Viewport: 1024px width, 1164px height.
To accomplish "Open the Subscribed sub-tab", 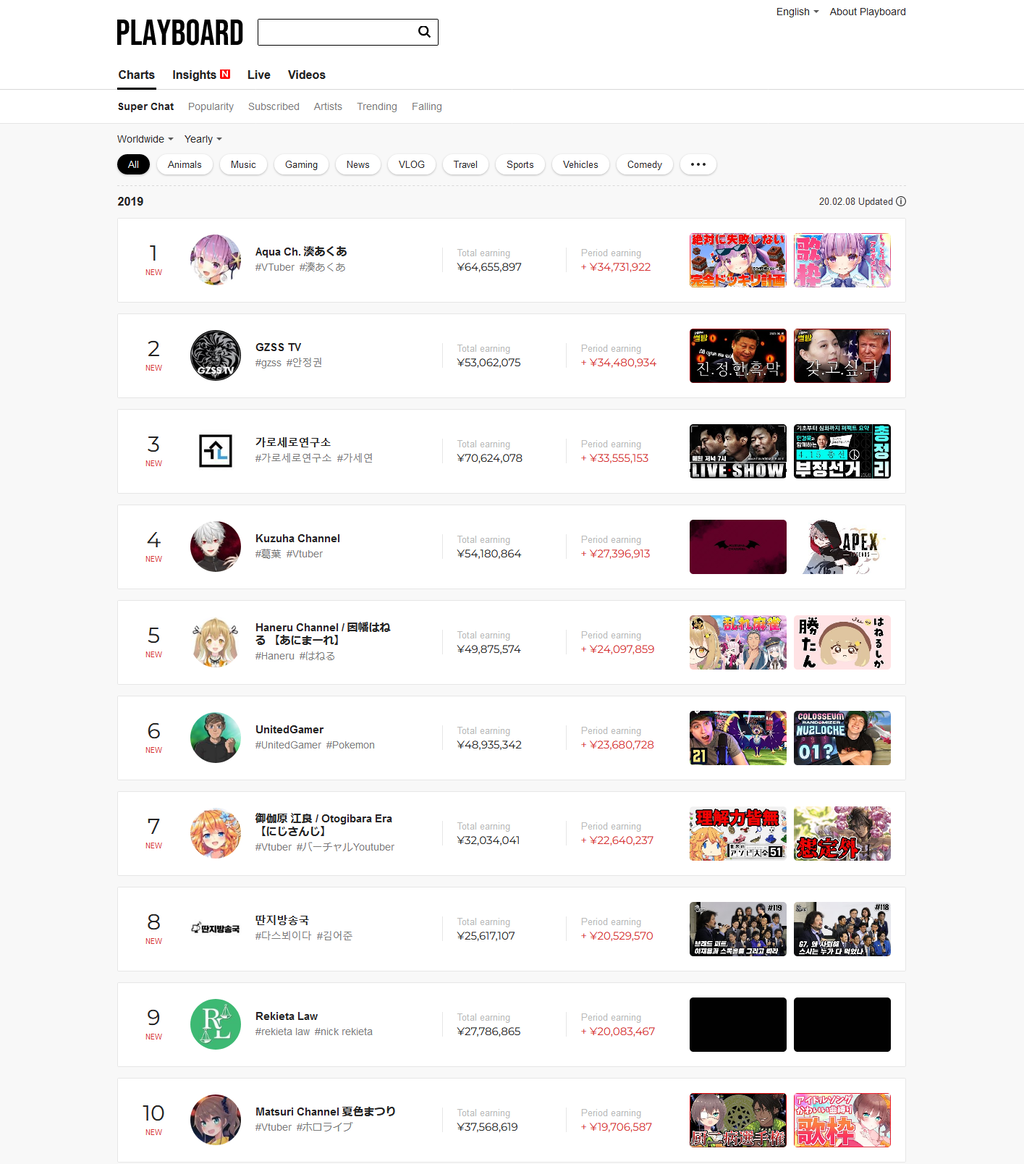I will [274, 107].
